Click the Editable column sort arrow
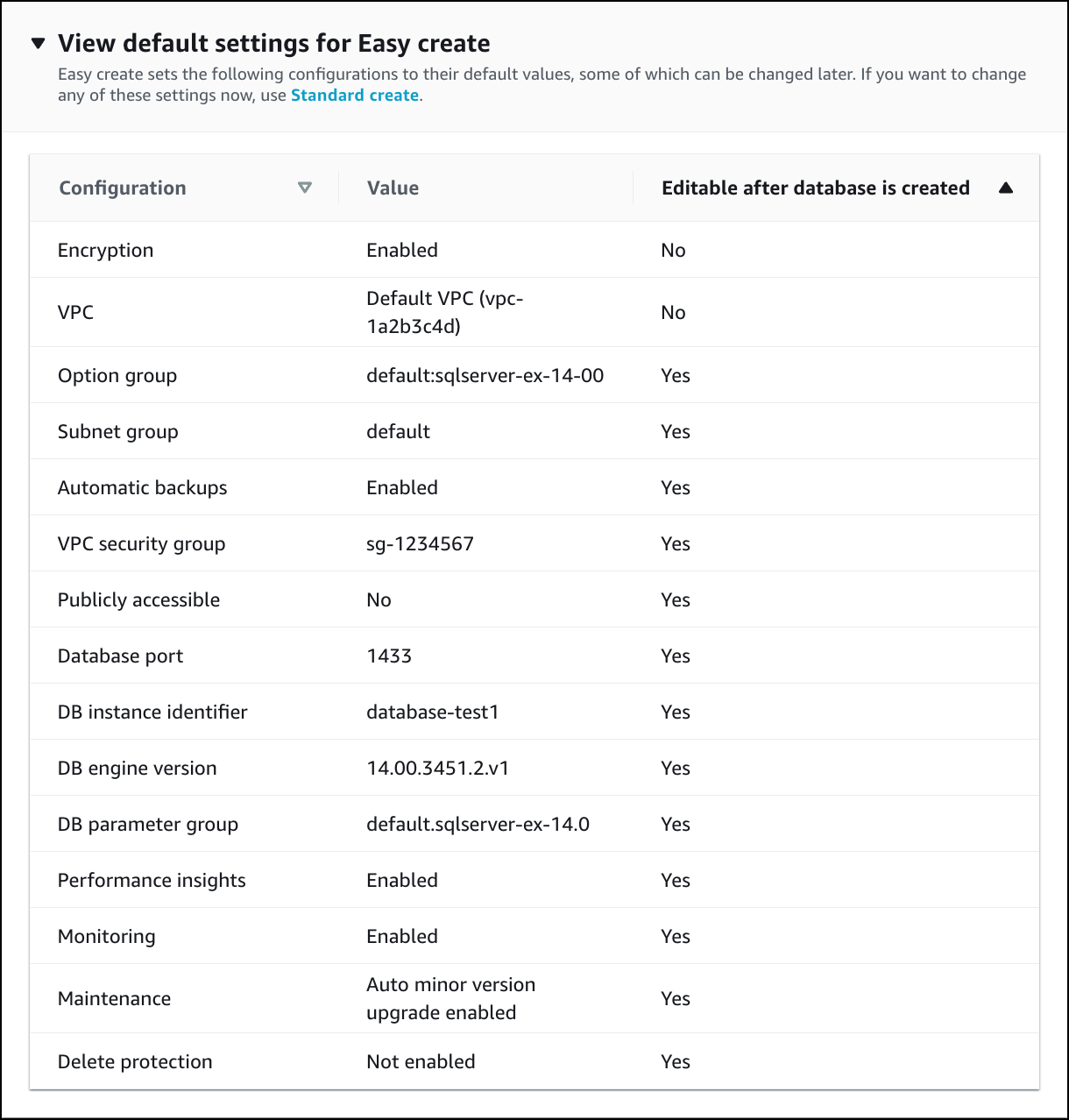The image size is (1069, 1120). point(1006,187)
